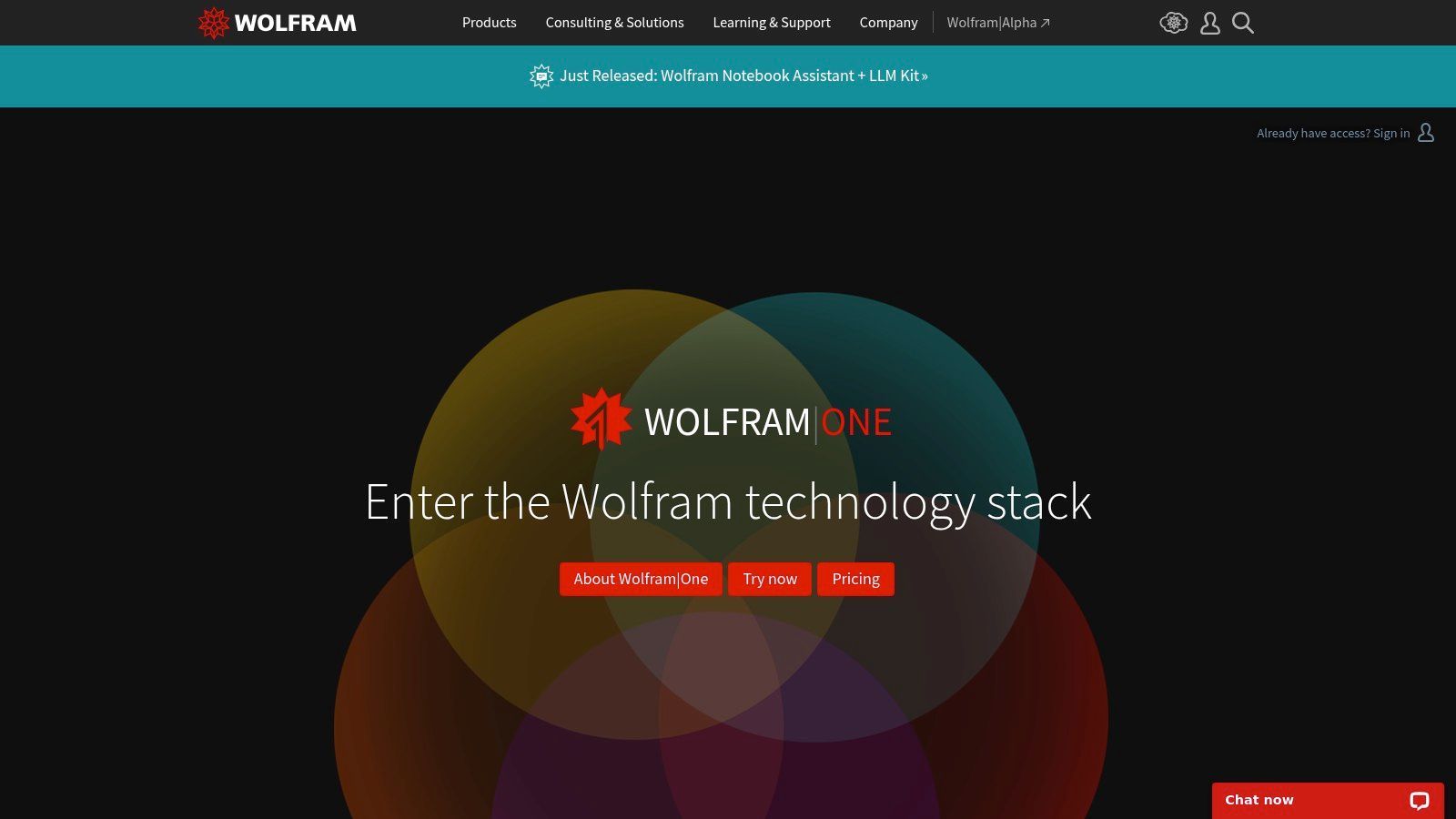1456x819 pixels.
Task: Expand the Products menu
Action: pos(489,23)
